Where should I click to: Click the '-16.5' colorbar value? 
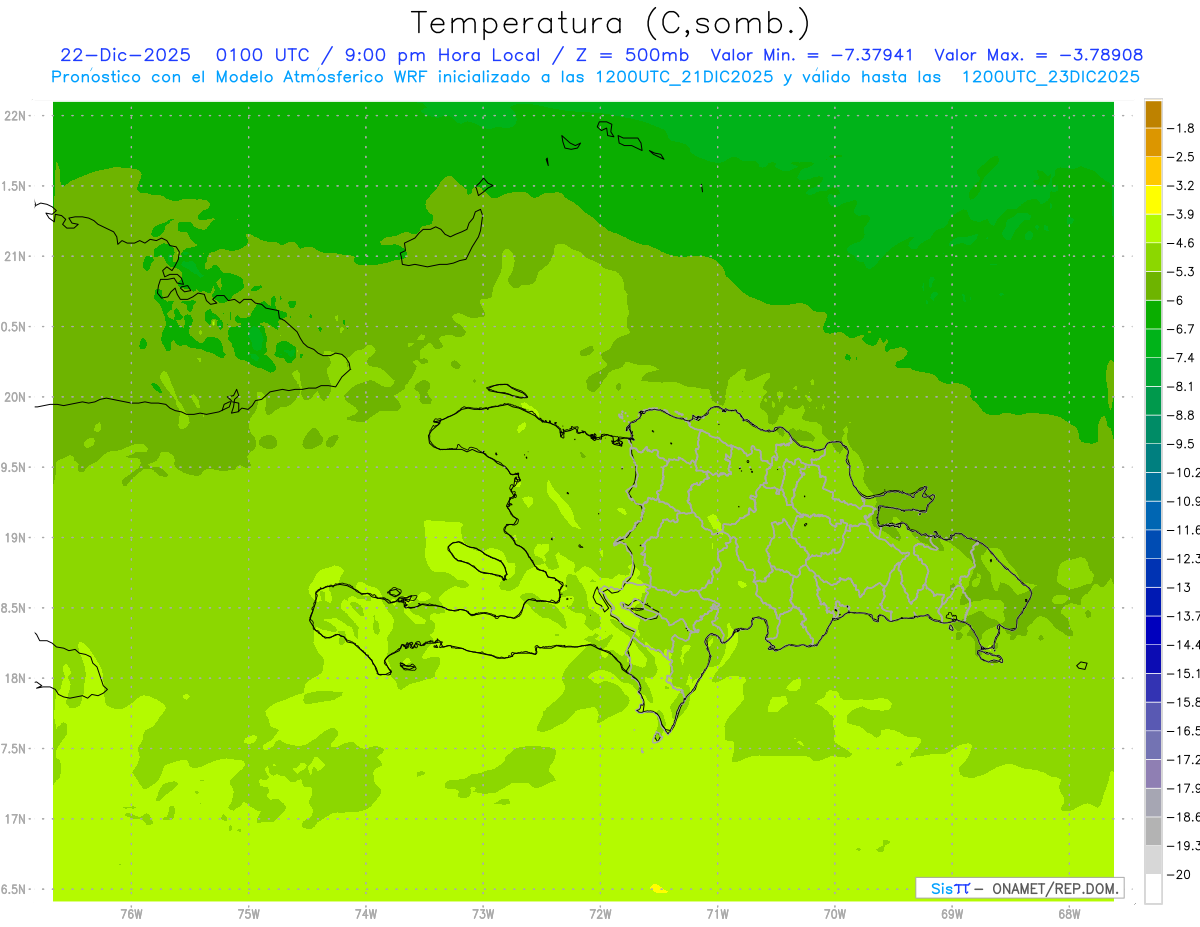point(1183,731)
